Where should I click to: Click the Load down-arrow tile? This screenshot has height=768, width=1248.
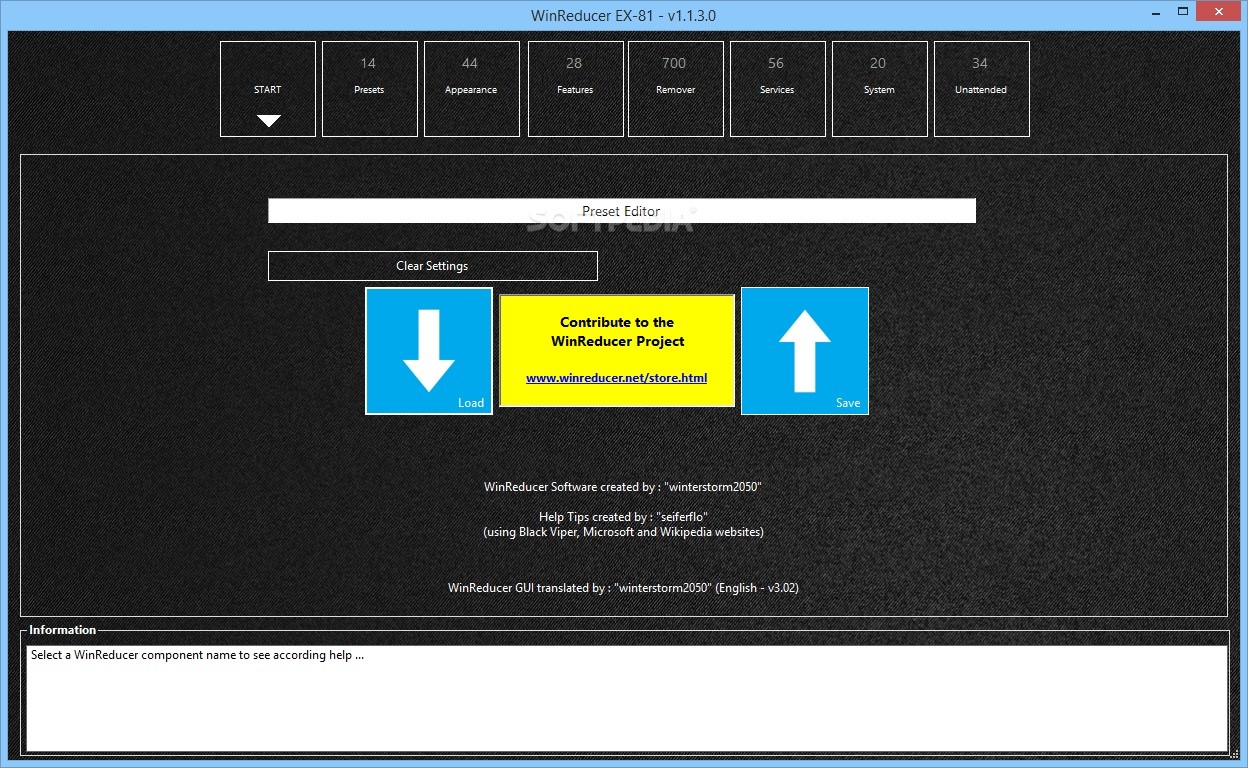(429, 351)
